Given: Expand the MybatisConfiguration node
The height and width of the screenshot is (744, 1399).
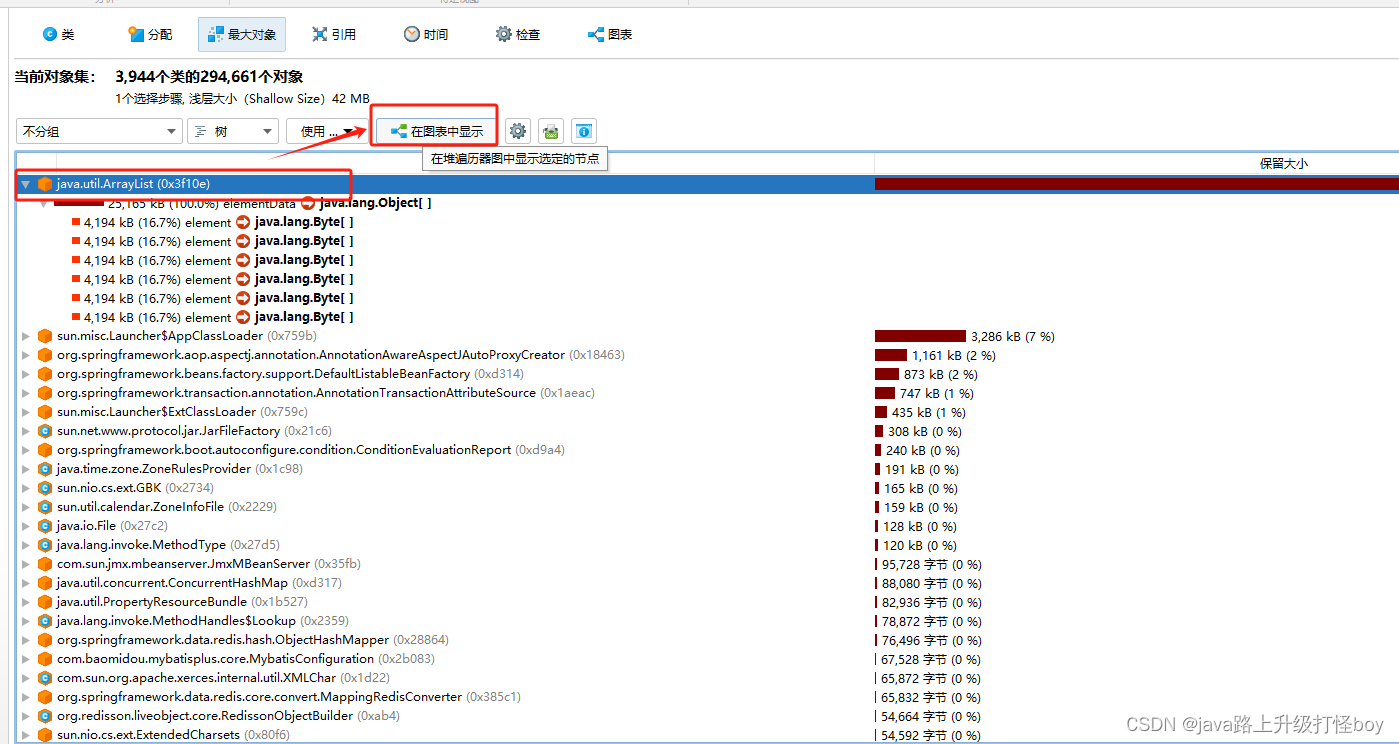Looking at the screenshot, I should point(26,659).
